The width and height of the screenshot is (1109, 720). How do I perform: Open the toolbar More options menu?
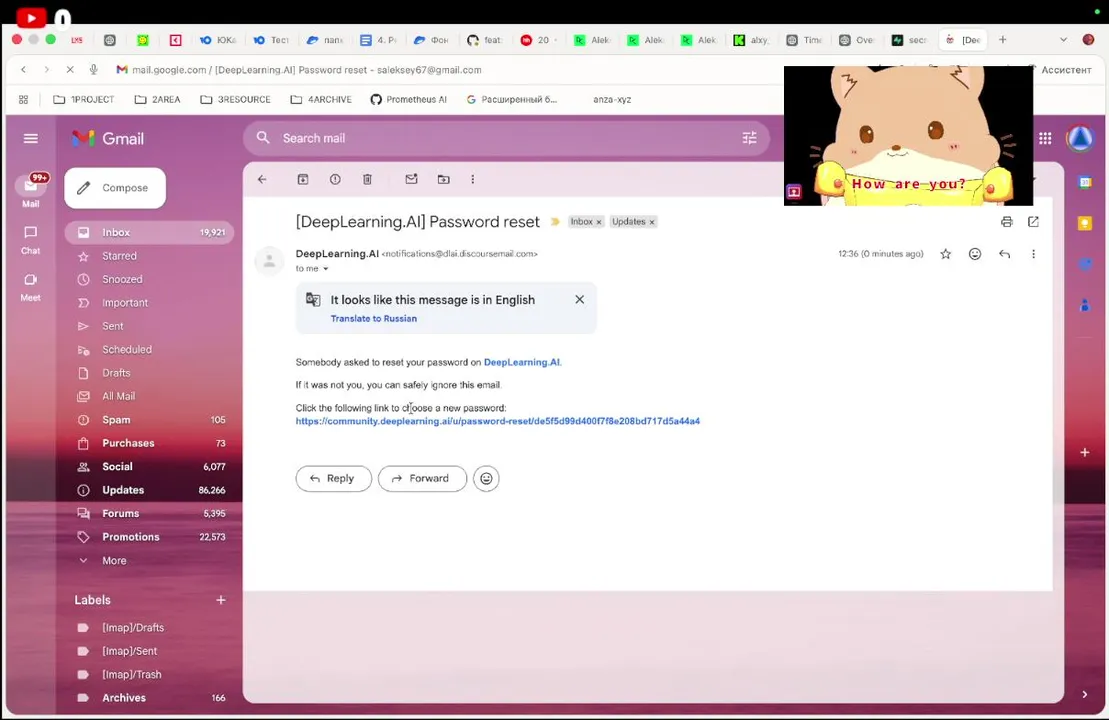point(472,180)
